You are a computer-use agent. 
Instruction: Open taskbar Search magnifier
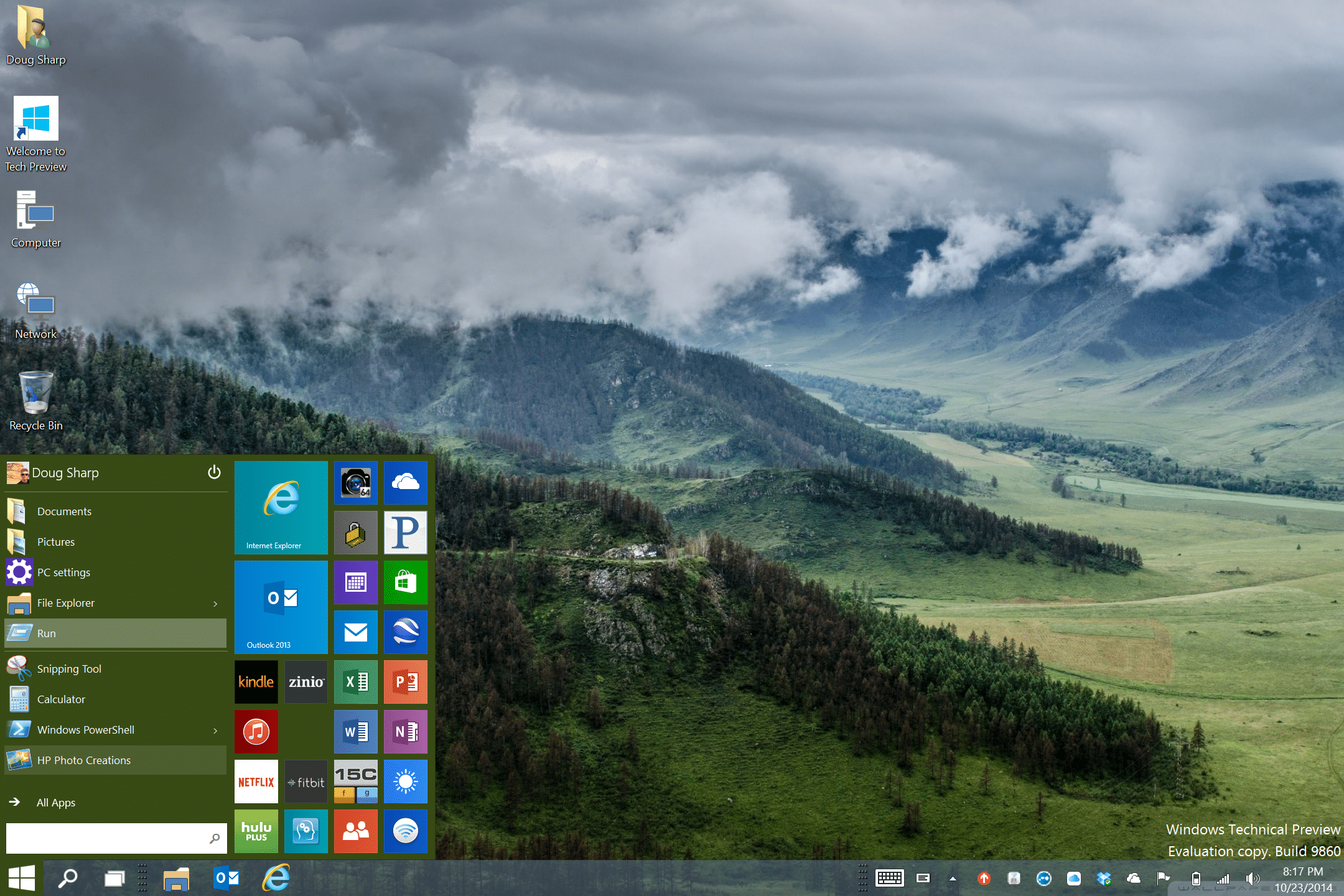[67, 878]
